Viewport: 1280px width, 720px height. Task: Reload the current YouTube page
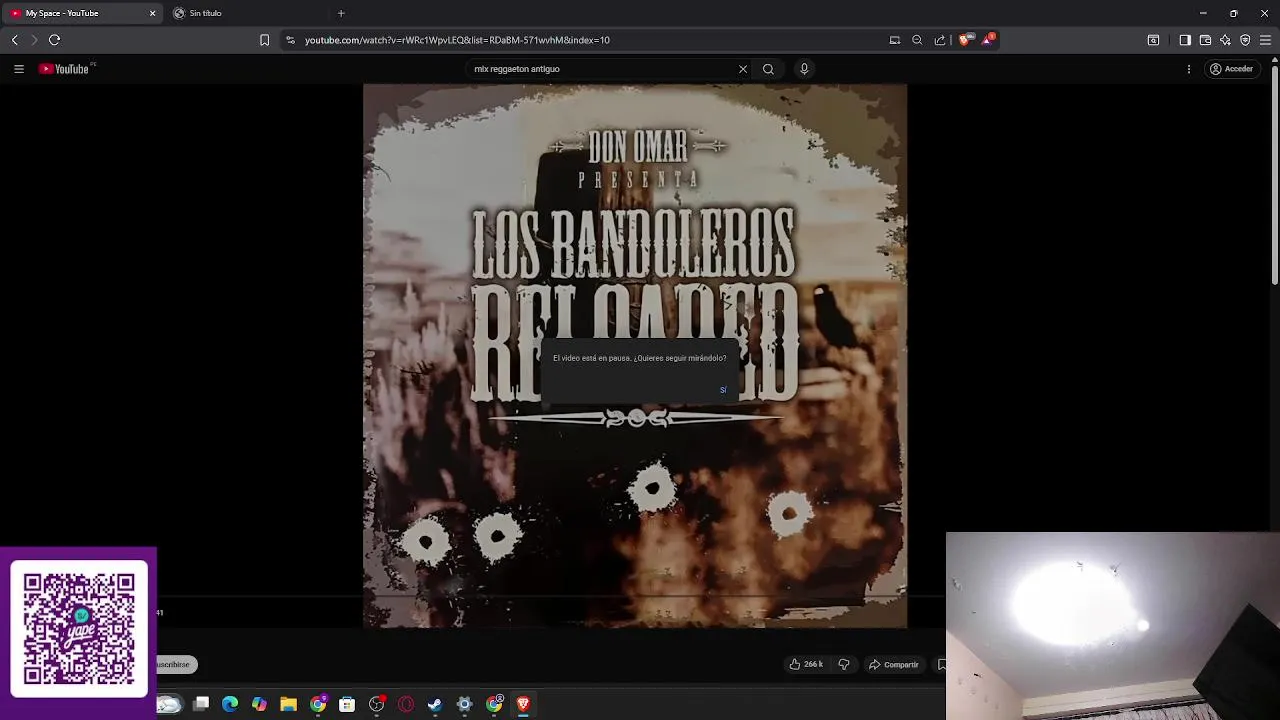click(54, 40)
